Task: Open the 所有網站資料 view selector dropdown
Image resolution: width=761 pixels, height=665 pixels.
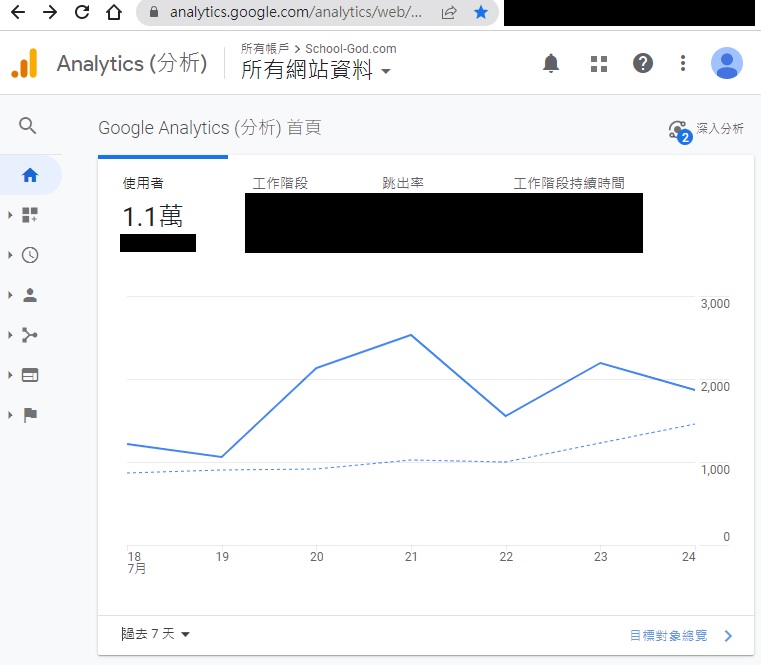Action: pos(315,69)
